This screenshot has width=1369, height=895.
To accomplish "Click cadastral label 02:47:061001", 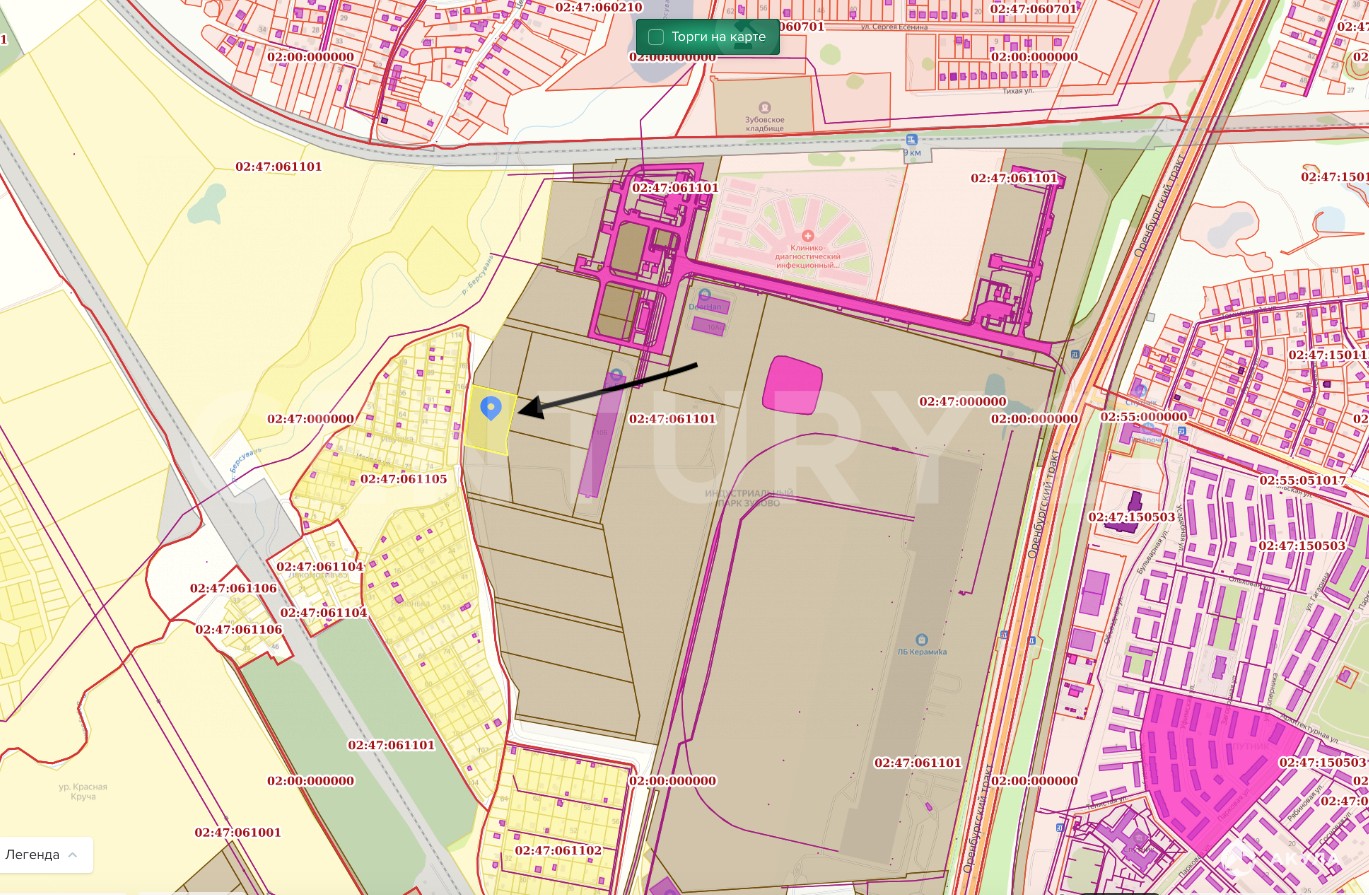I will [238, 832].
